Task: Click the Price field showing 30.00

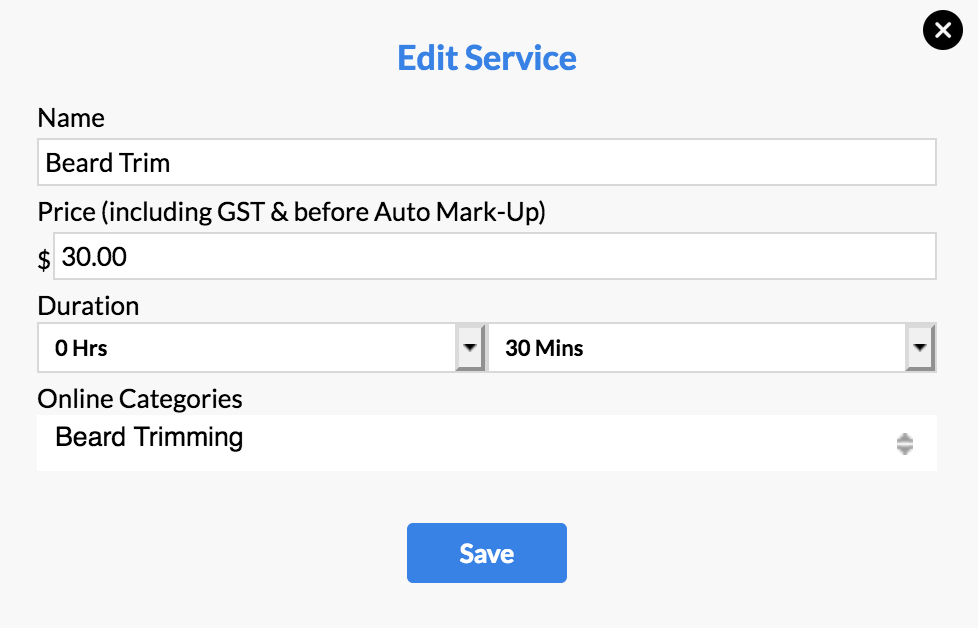Action: point(495,256)
